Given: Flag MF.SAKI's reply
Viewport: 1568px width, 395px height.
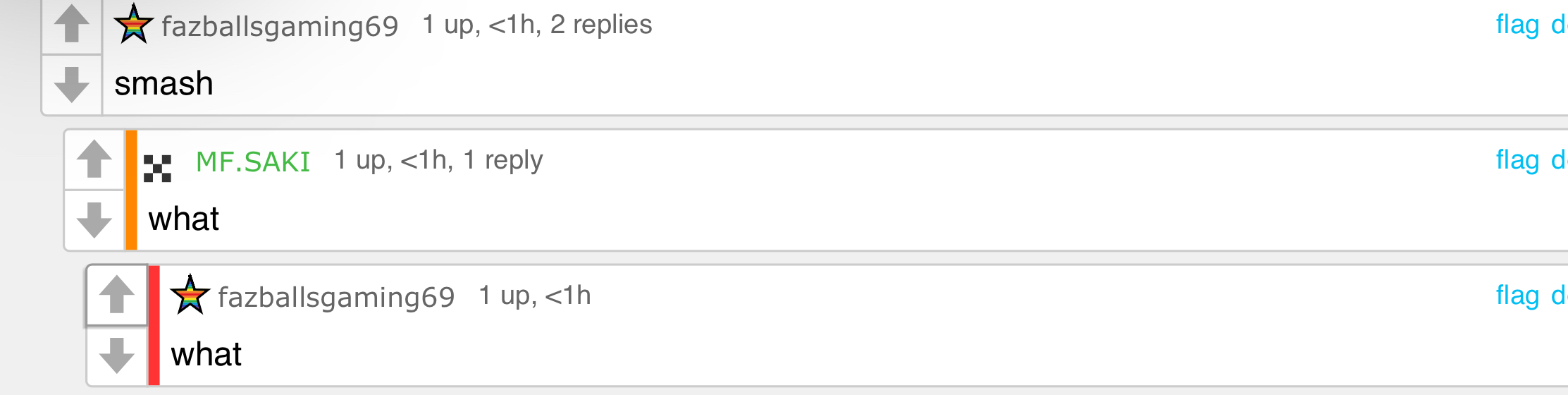Looking at the screenshot, I should pyautogui.click(x=1517, y=160).
